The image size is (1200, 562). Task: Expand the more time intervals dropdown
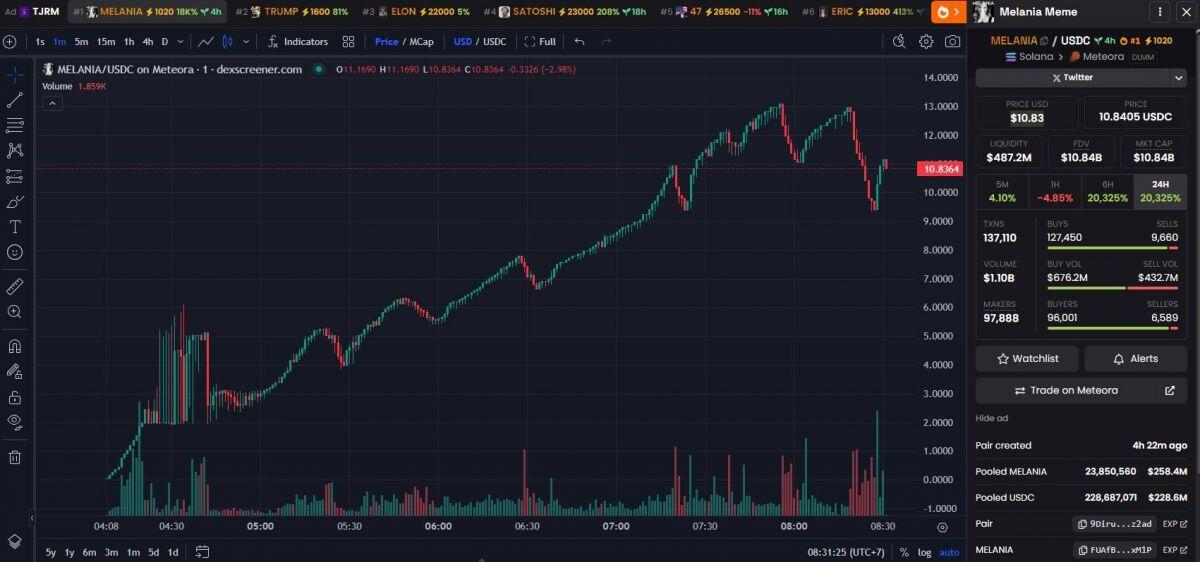click(x=181, y=42)
